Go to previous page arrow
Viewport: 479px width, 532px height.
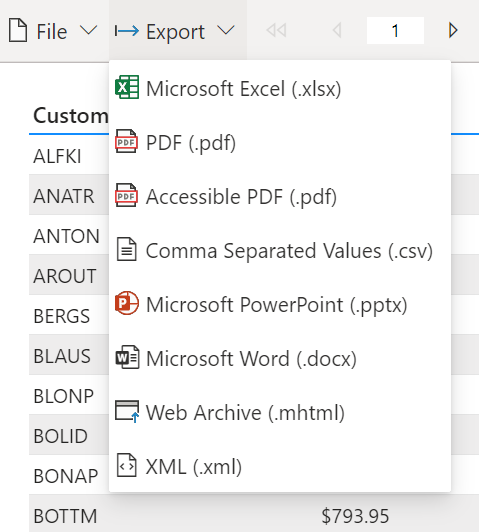coord(337,31)
